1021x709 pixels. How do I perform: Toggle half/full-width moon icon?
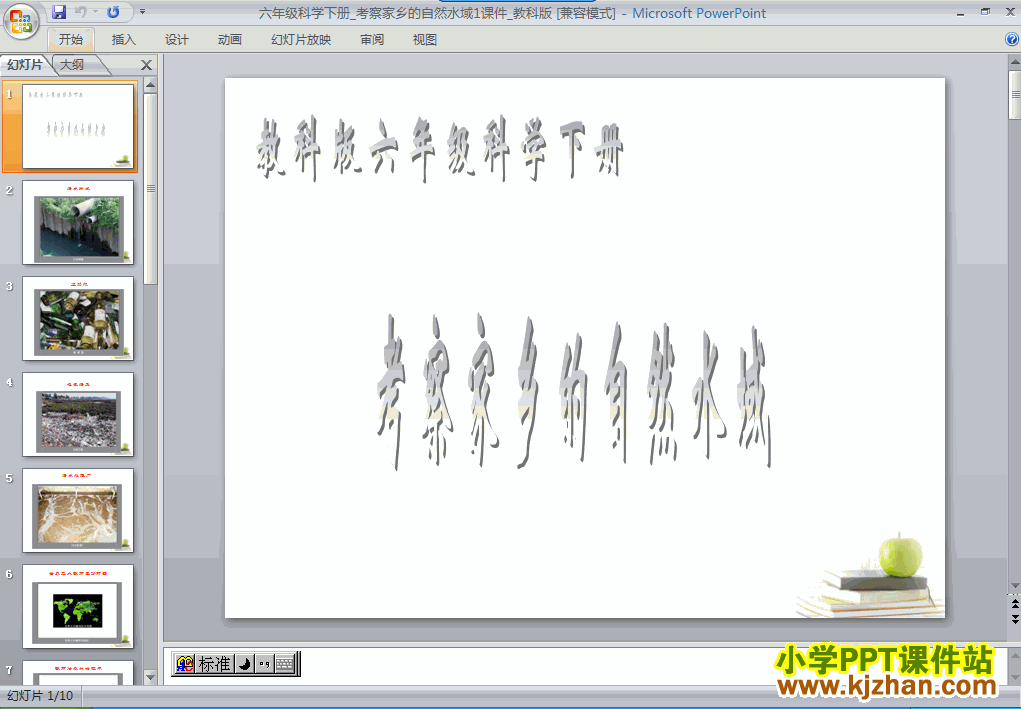[x=244, y=663]
